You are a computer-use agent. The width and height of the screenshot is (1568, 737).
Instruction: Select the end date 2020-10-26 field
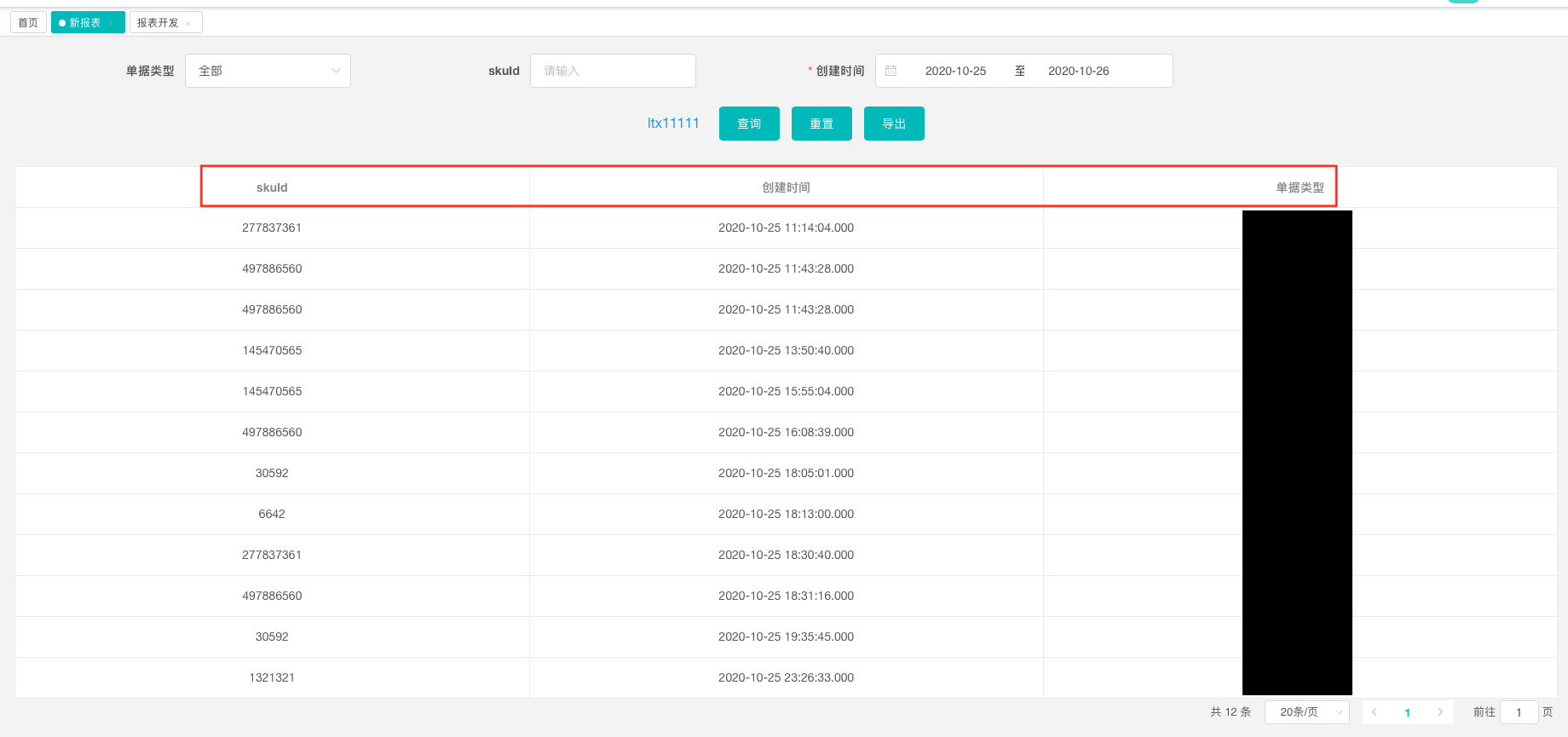1078,71
